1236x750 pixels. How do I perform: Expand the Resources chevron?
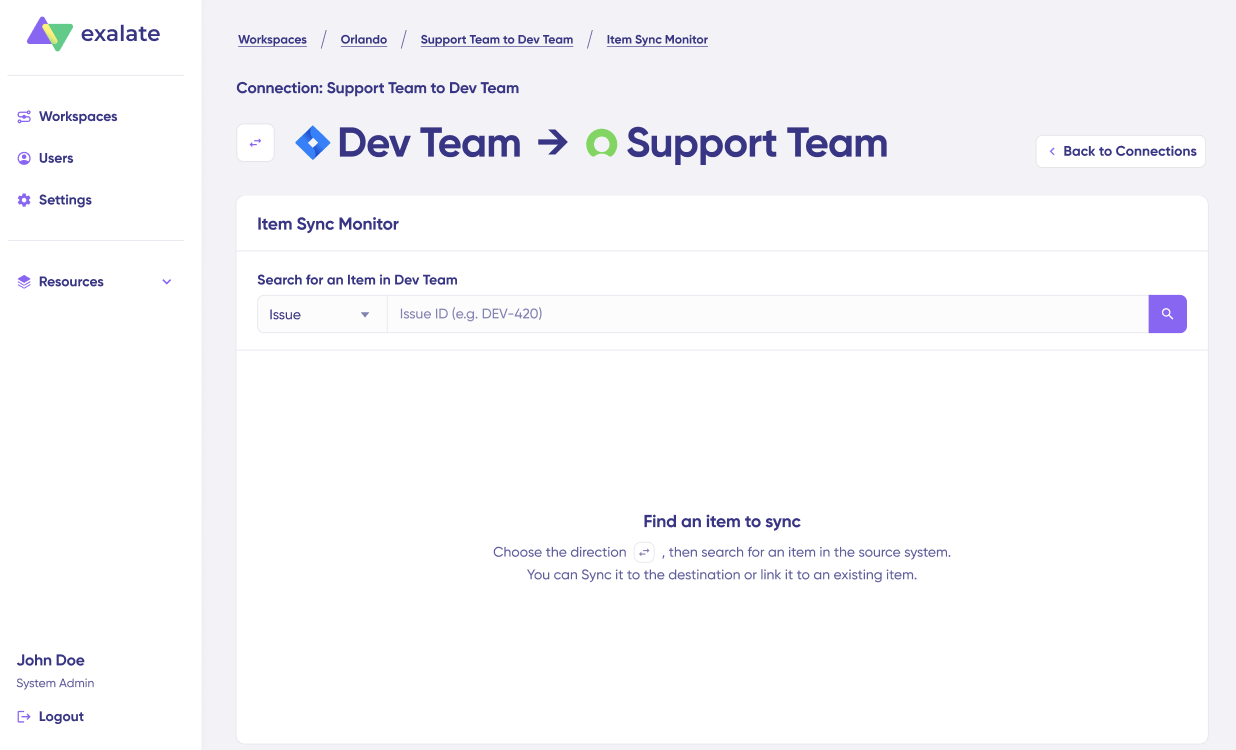coord(167,282)
